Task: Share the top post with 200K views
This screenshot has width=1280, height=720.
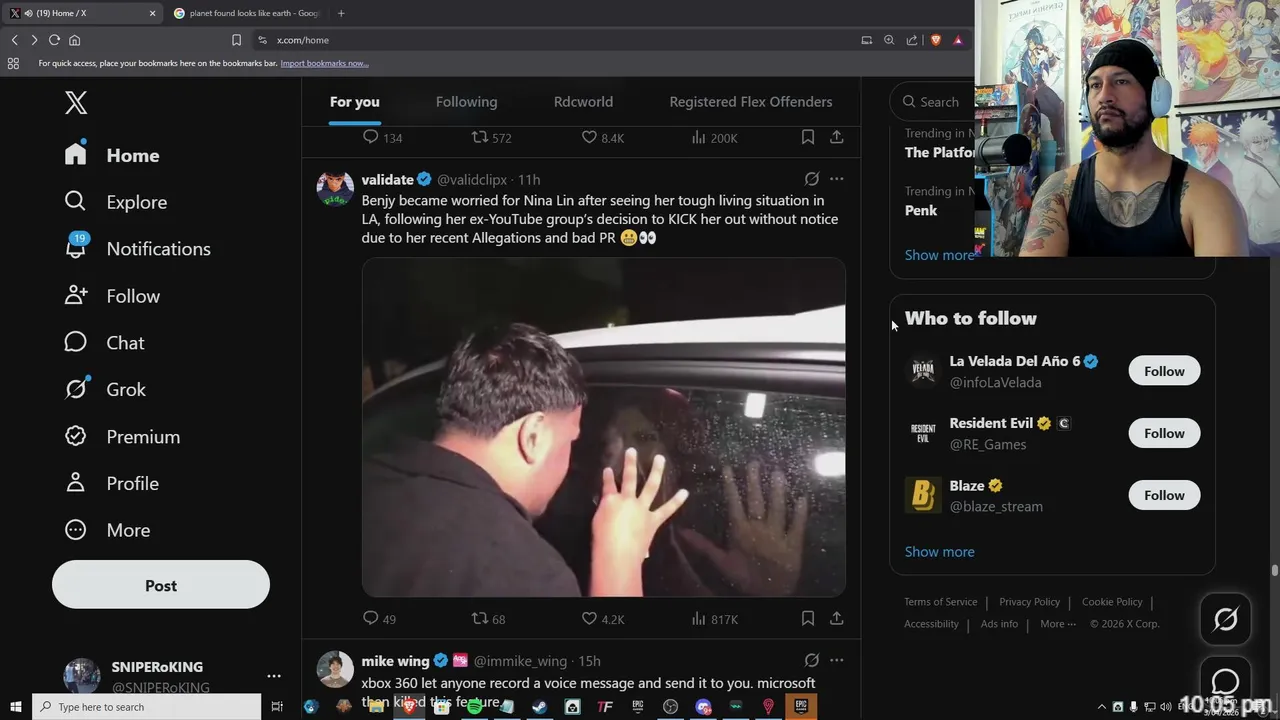Action: pyautogui.click(x=836, y=137)
